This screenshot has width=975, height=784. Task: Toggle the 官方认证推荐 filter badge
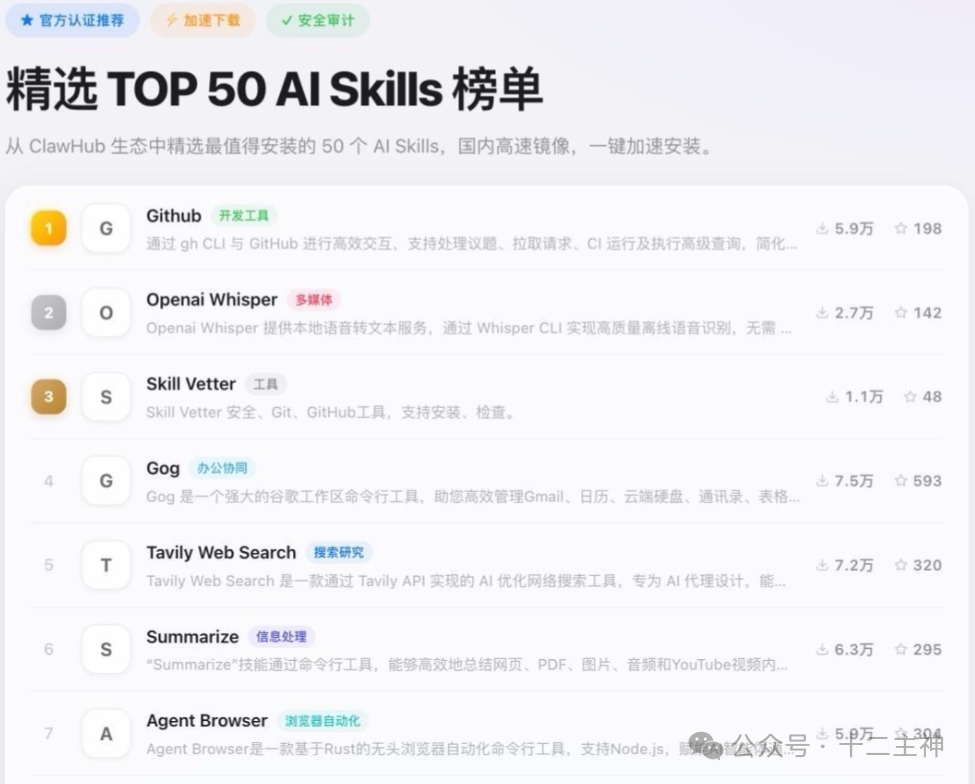(71, 20)
